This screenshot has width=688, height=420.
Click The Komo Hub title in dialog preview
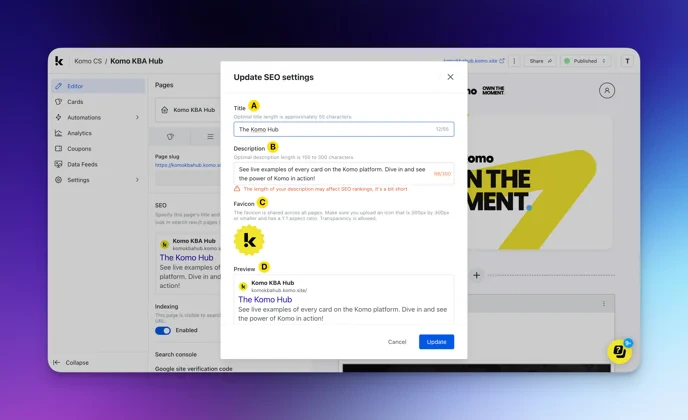pyautogui.click(x=265, y=300)
